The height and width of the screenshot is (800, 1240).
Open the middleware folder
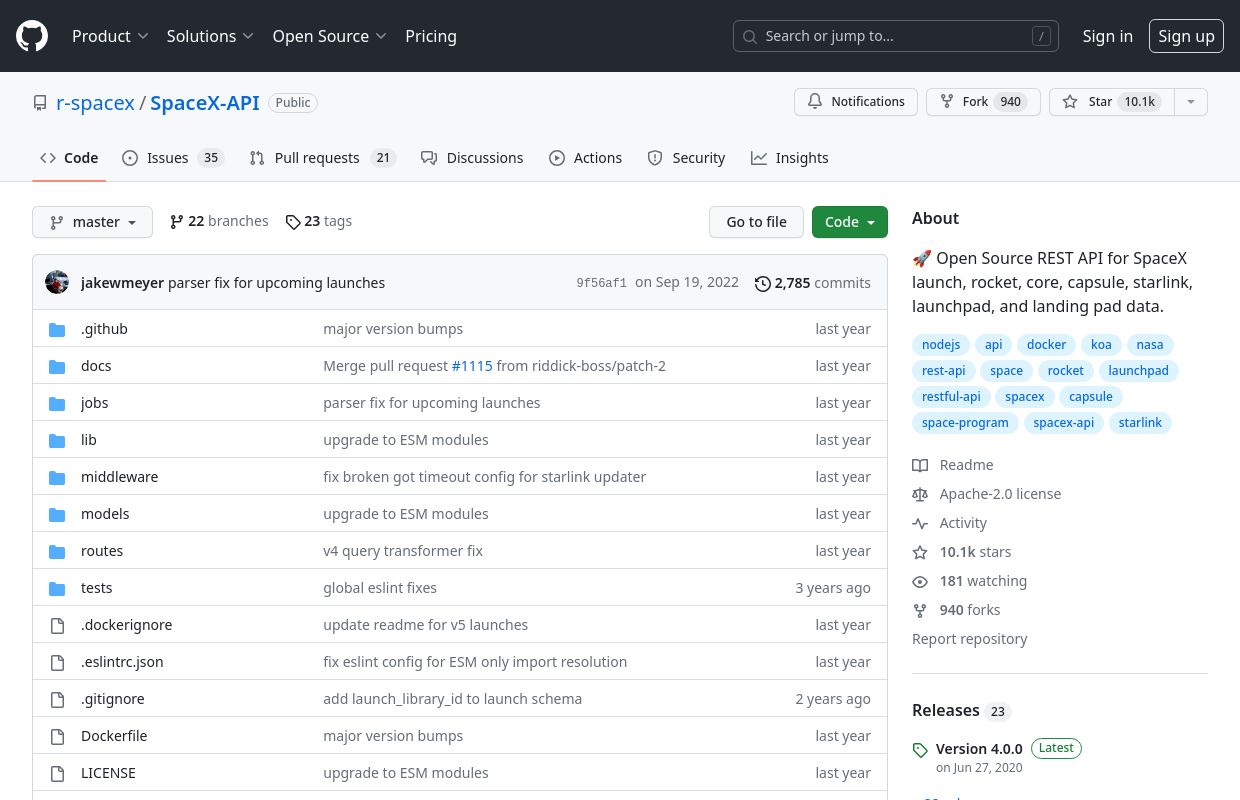point(119,477)
